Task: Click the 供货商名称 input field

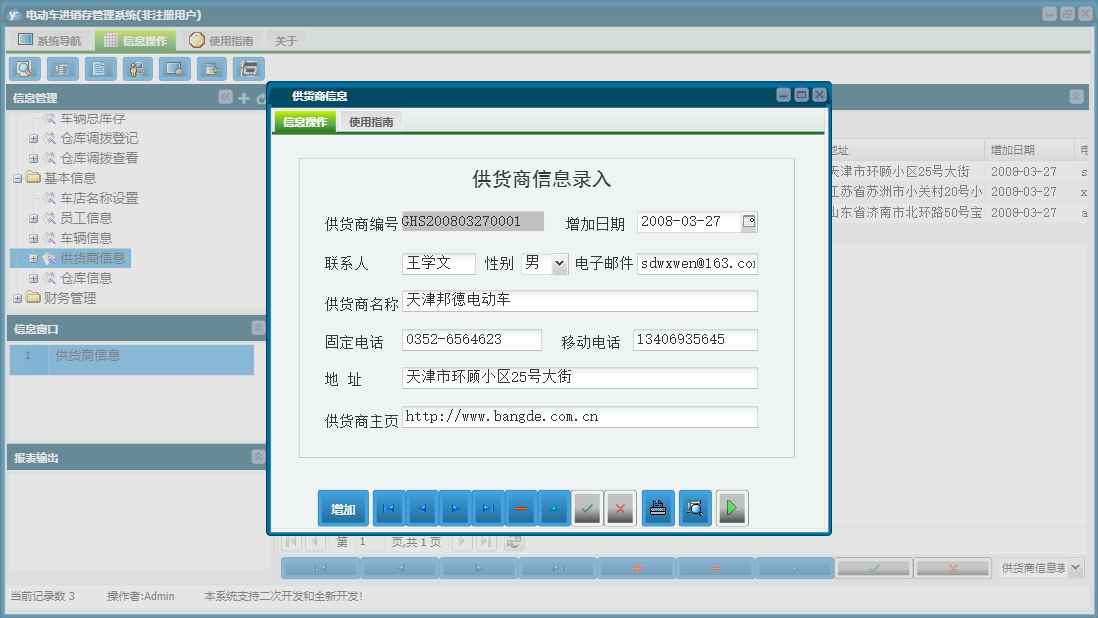Action: click(579, 301)
